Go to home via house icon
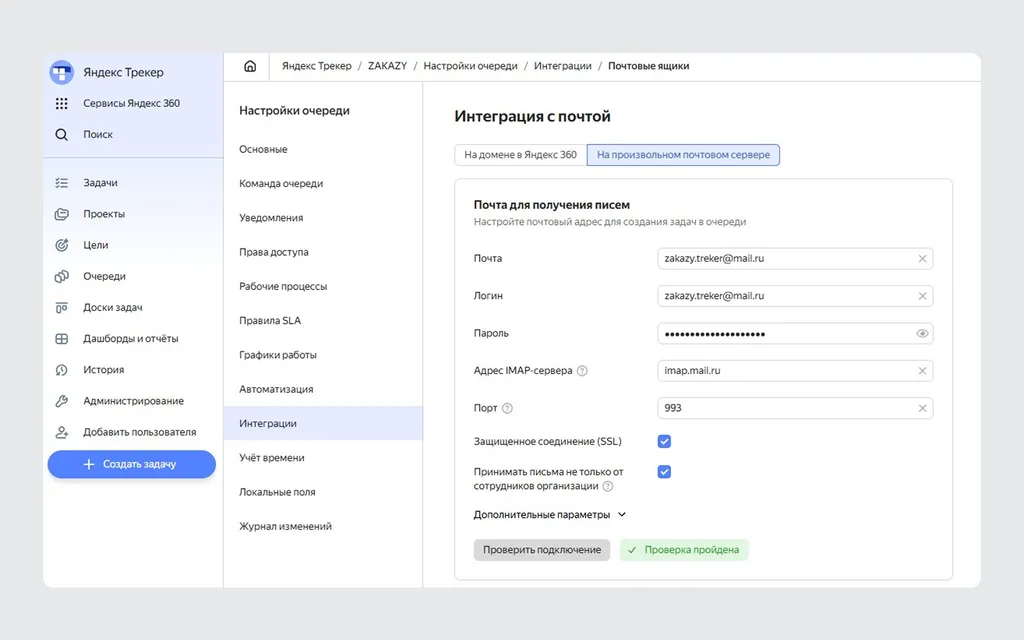Image resolution: width=1024 pixels, height=640 pixels. tap(250, 66)
